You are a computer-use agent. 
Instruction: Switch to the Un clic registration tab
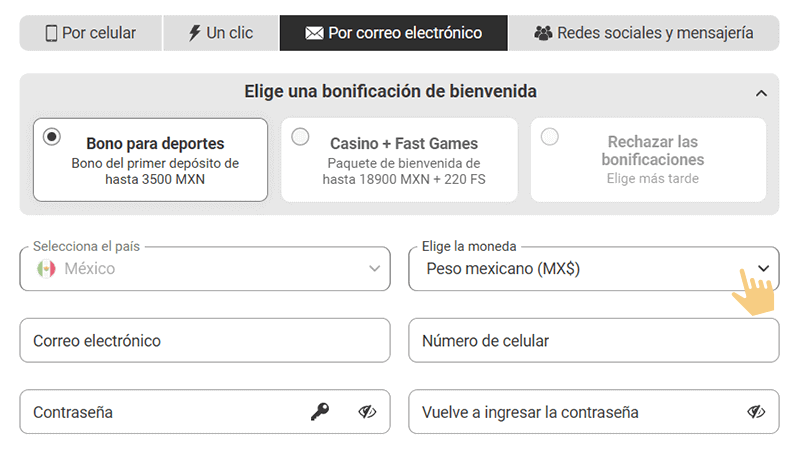[220, 33]
